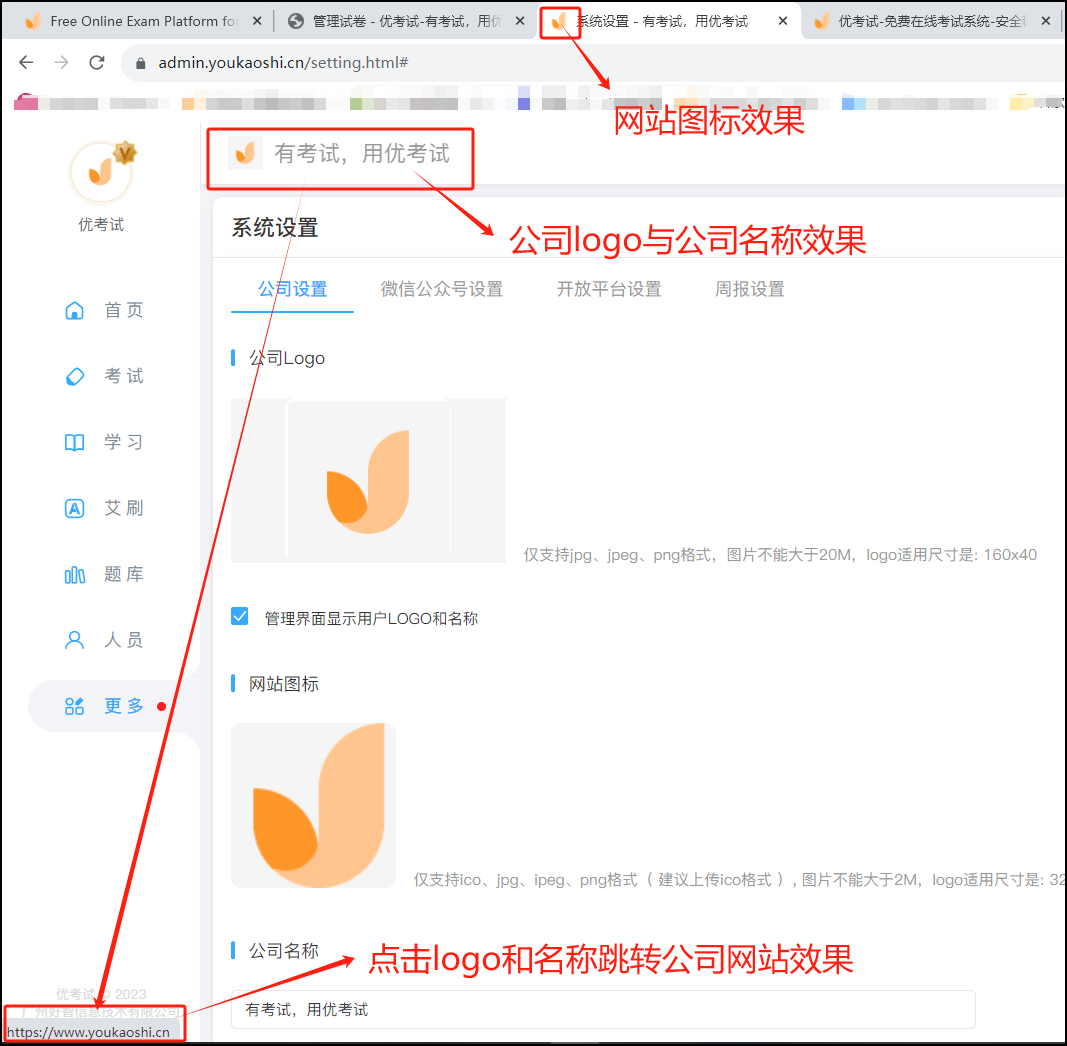Screen dimensions: 1067x1046
Task: Click the VIP badge on avatar
Action: (x=125, y=152)
